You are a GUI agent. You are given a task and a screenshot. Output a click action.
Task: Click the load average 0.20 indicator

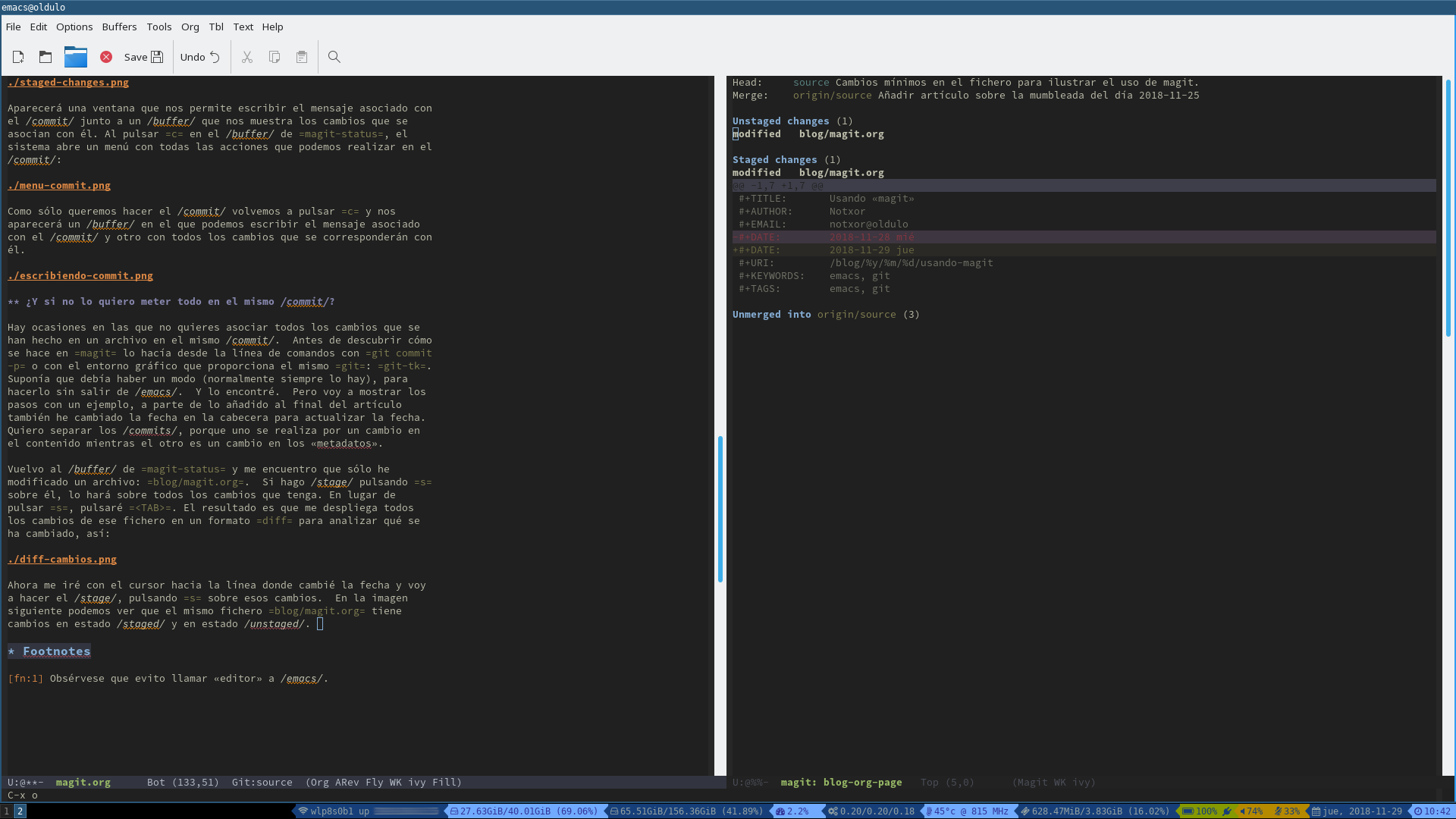(x=871, y=811)
